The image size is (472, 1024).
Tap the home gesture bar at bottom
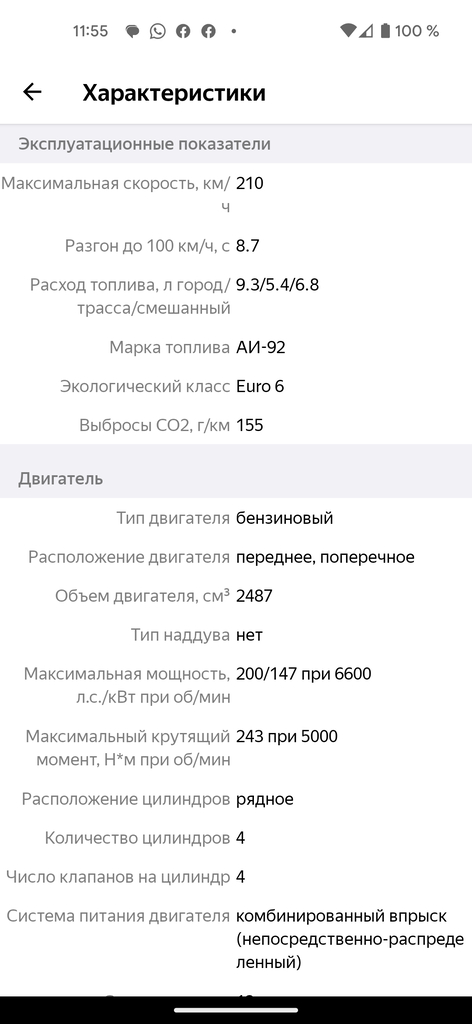click(236, 1010)
